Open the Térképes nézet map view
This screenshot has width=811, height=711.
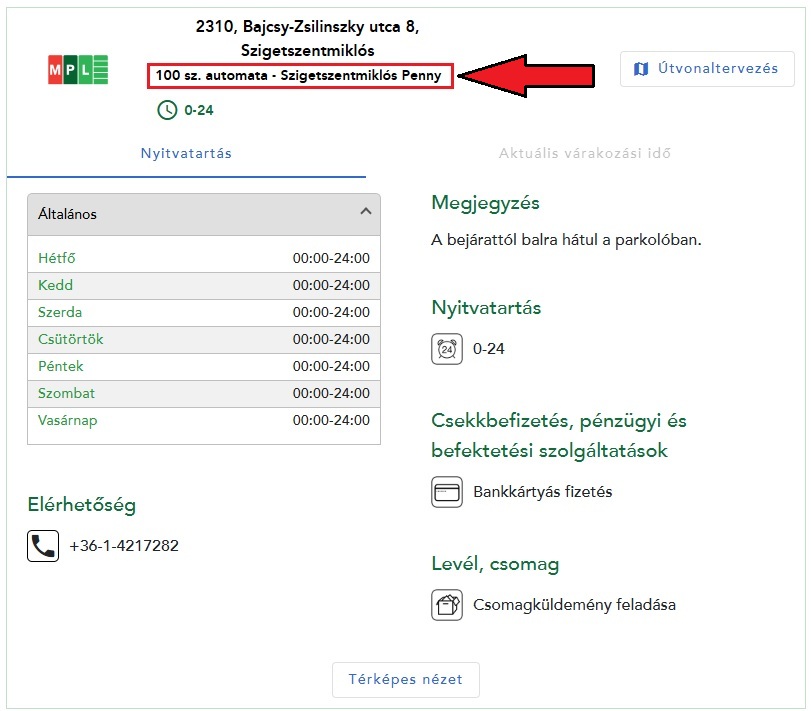click(x=405, y=679)
